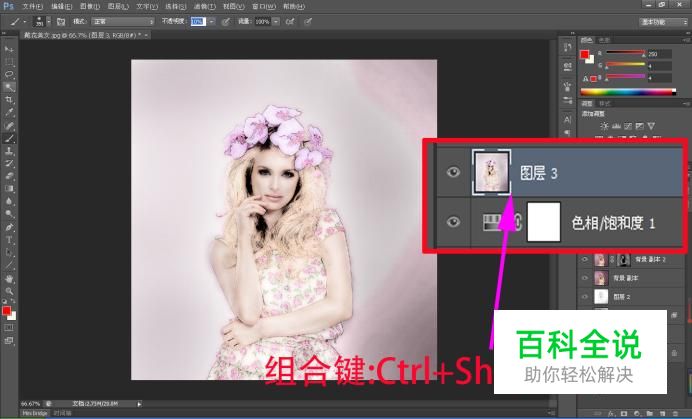This screenshot has height=419, width=692.
Task: Select the 图层 3 layer name
Action: click(539, 173)
